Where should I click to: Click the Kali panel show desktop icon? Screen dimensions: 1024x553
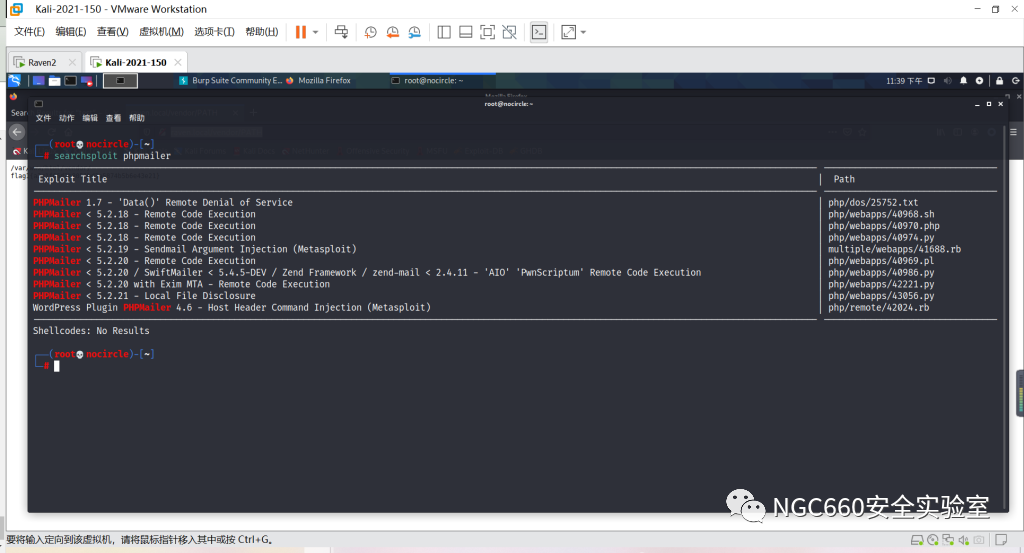point(39,80)
